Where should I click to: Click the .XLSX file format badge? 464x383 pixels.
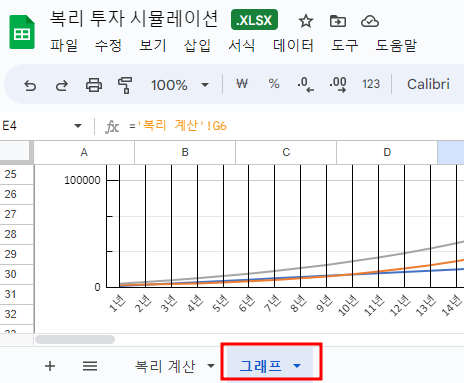pos(254,20)
